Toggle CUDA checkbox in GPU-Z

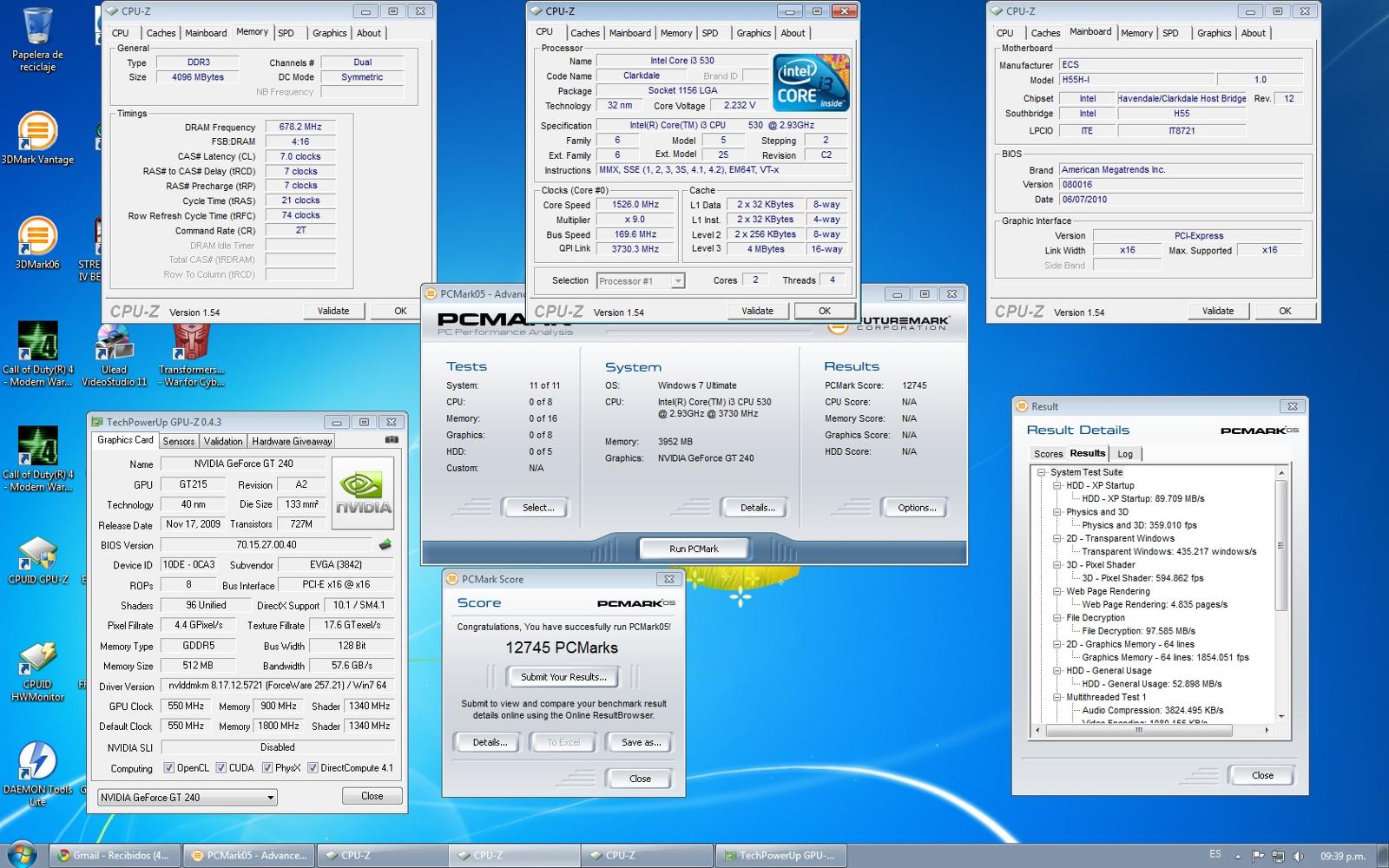click(x=221, y=768)
